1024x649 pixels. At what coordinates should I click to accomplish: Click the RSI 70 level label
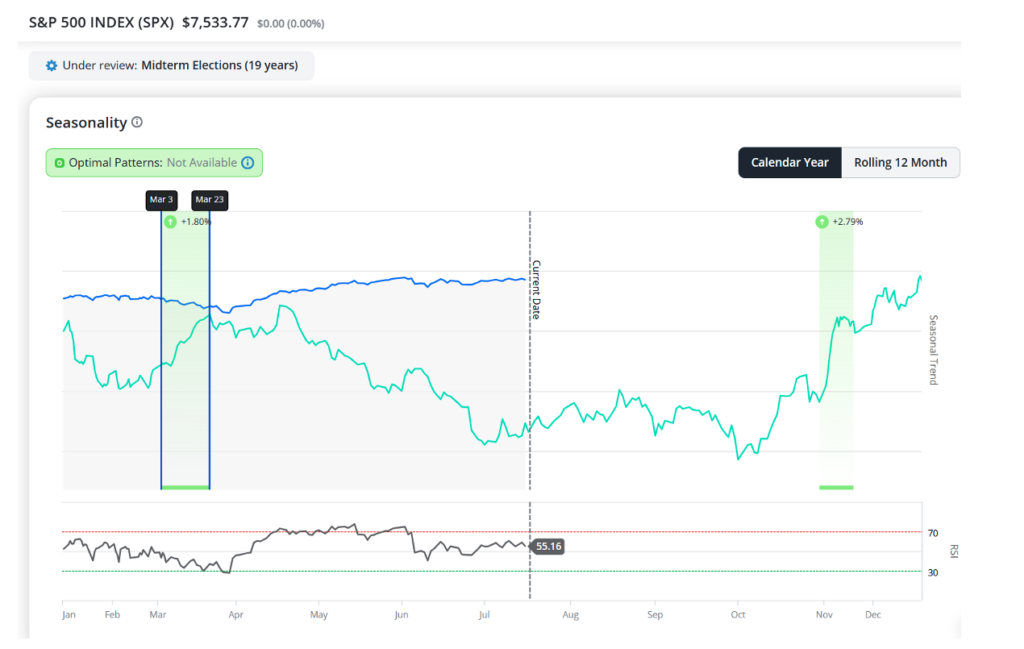pos(933,533)
